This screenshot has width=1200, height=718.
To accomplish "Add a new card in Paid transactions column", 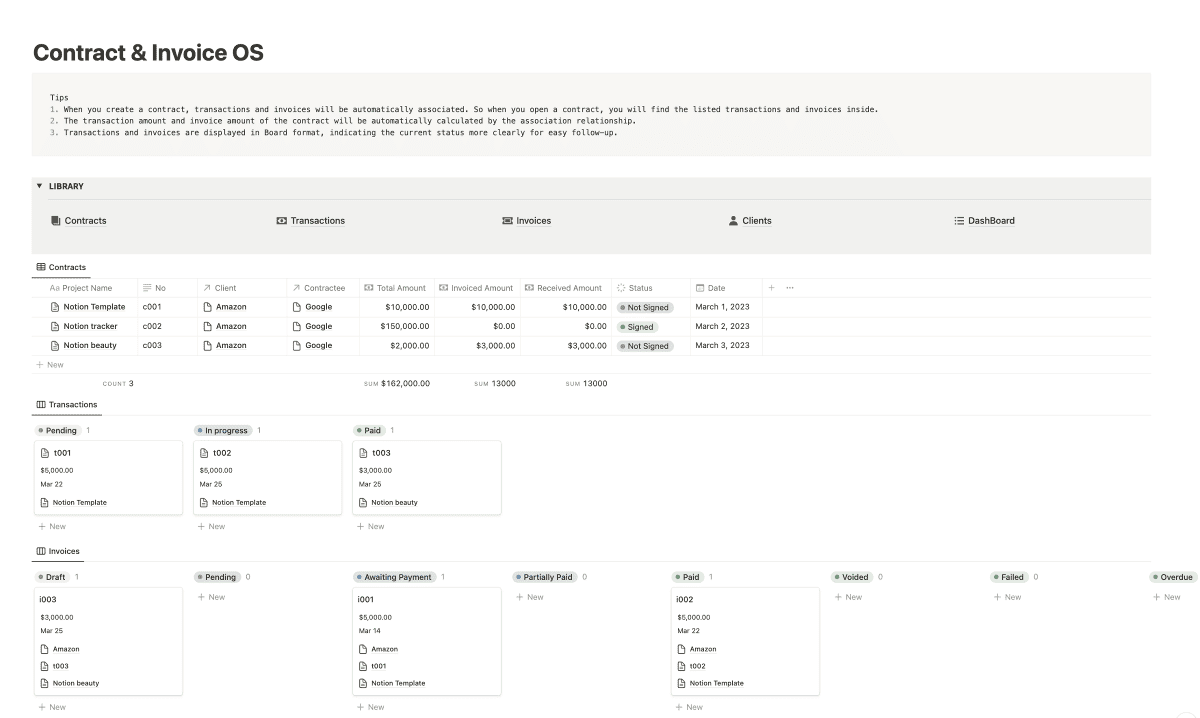I will (x=370, y=526).
